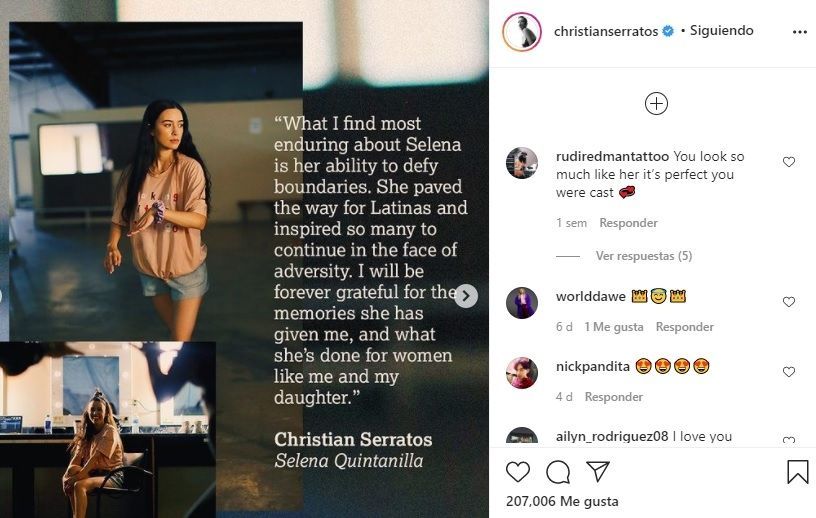Open nickpandita's profile avatar
The width and height of the screenshot is (816, 518).
(522, 372)
